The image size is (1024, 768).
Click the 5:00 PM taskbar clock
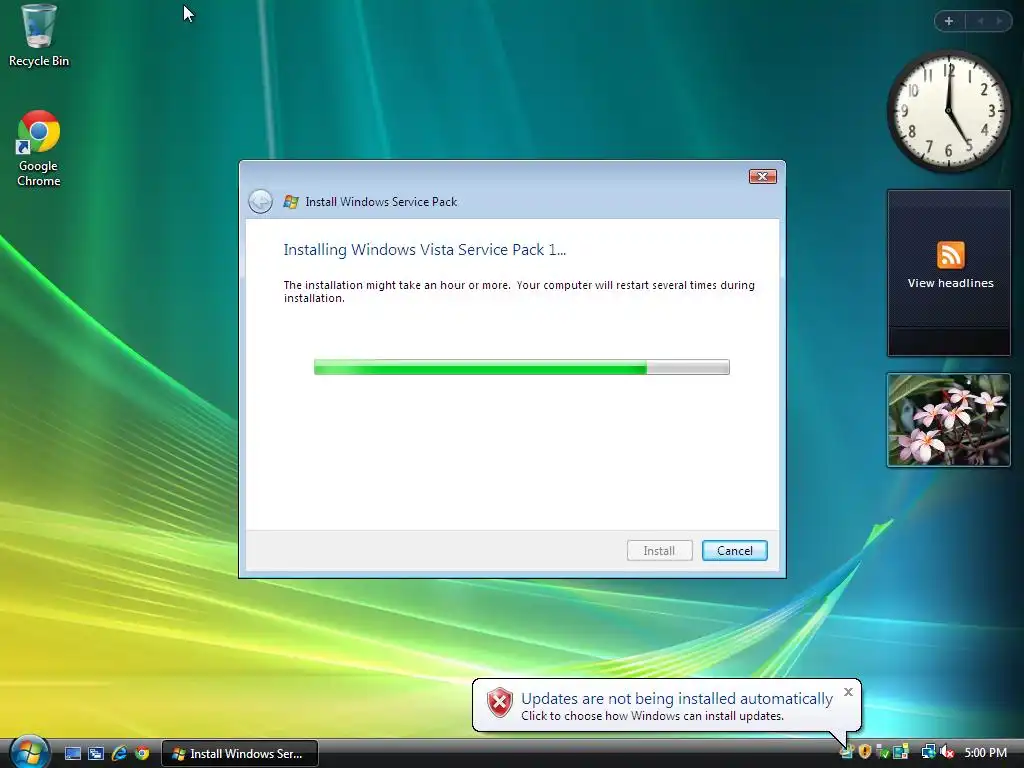tap(985, 752)
